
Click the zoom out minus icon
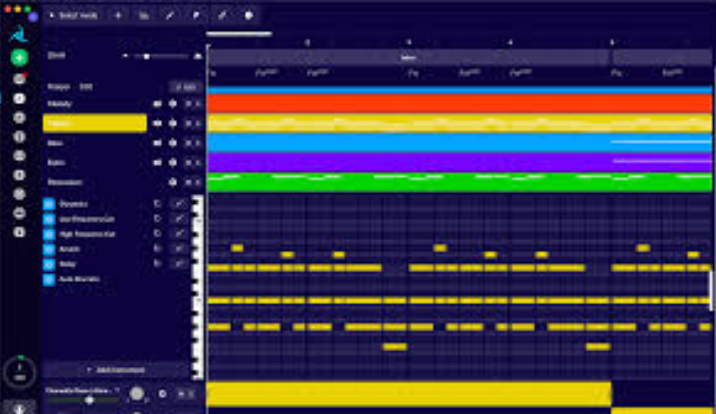[125, 56]
